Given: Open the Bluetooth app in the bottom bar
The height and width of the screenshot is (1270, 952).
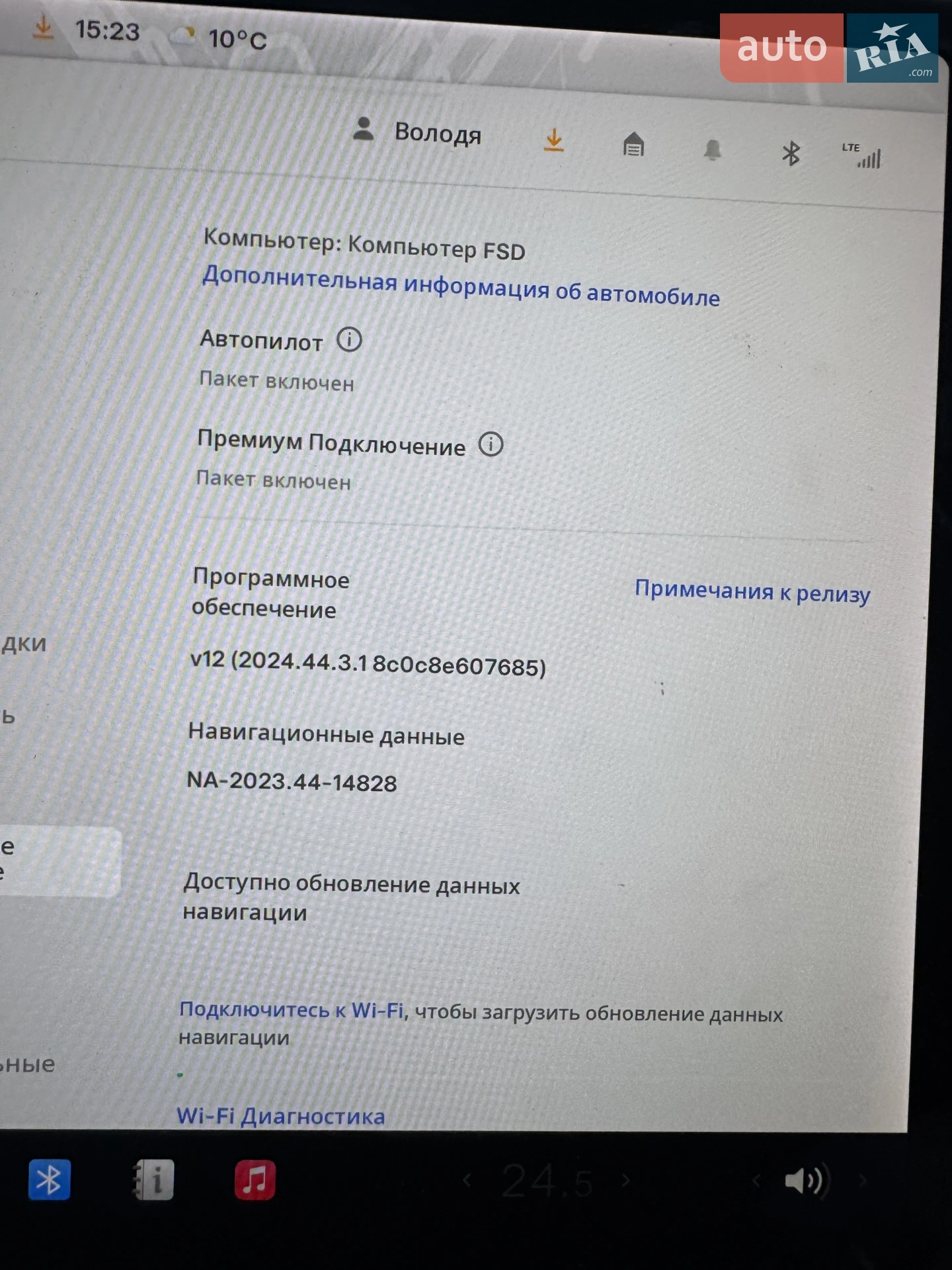Looking at the screenshot, I should tap(50, 1179).
